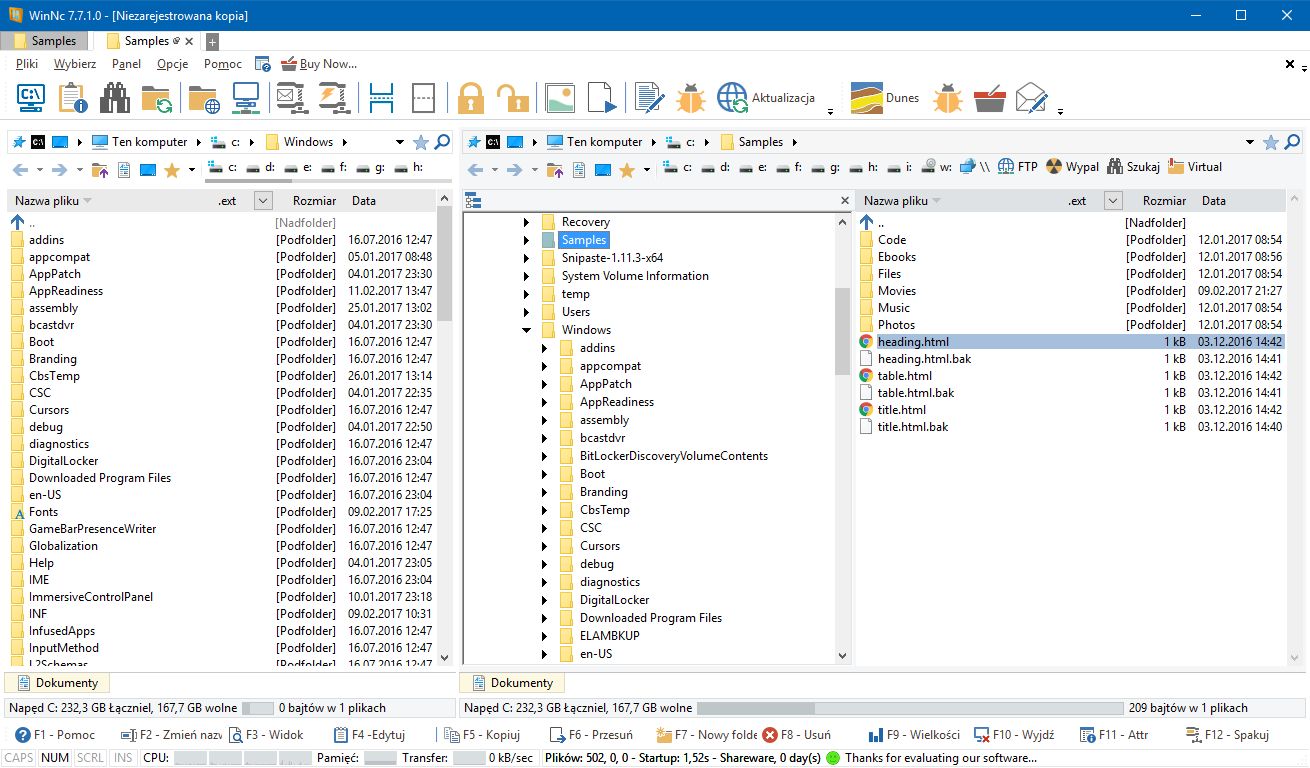Viewport: 1310px width, 768px height.
Task: Click the open padlock decrypt icon
Action: click(512, 97)
